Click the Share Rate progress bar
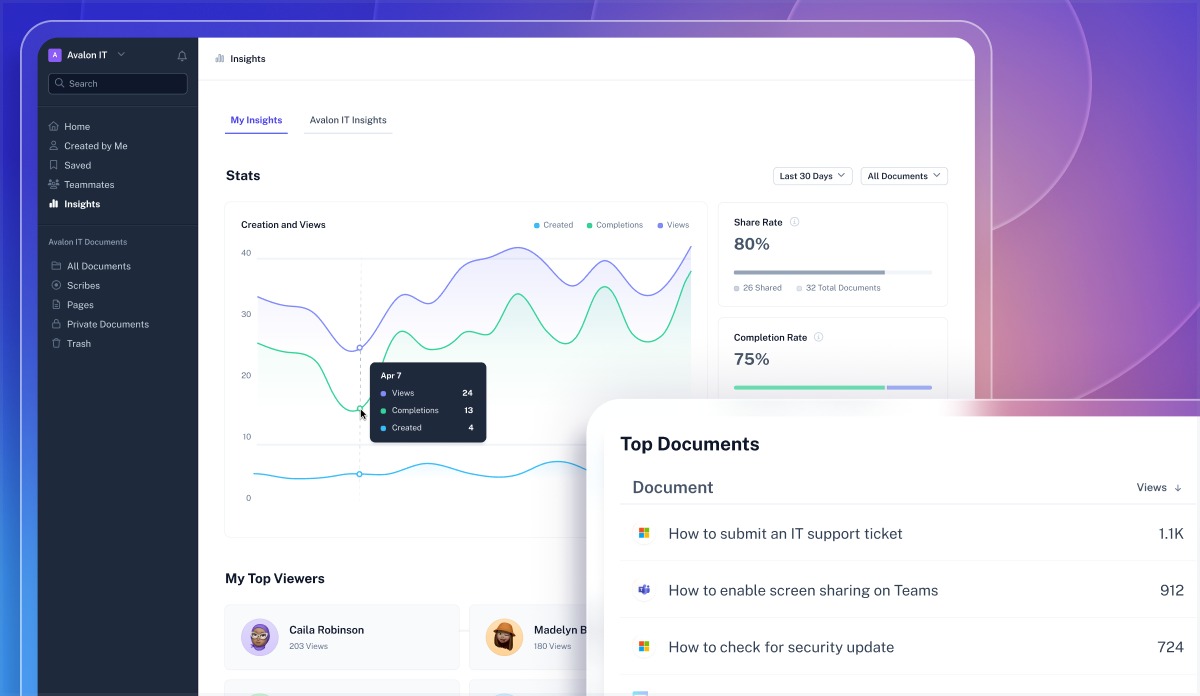Viewport: 1200px width, 696px height. pyautogui.click(x=833, y=272)
